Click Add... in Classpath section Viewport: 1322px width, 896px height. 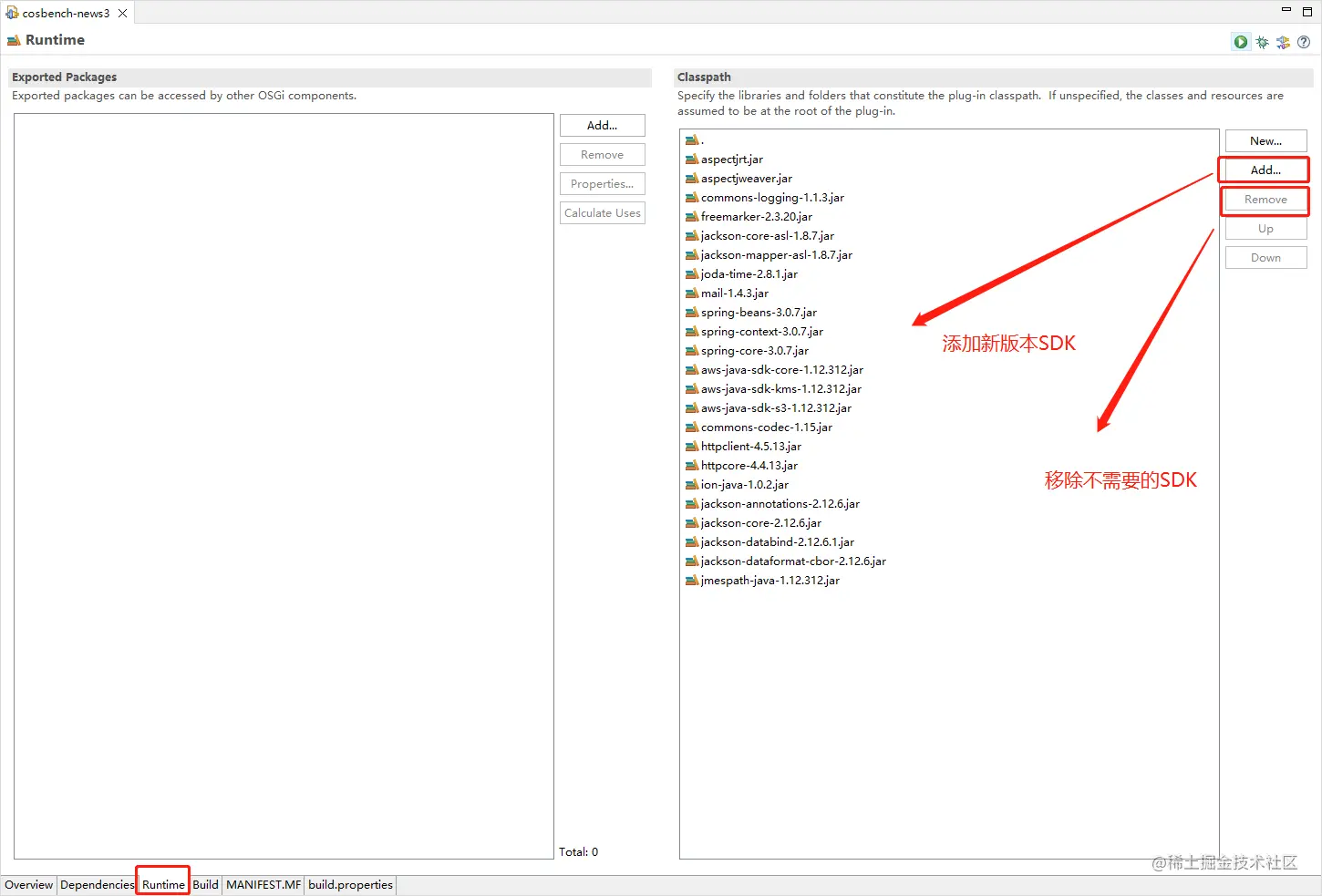click(x=1265, y=170)
